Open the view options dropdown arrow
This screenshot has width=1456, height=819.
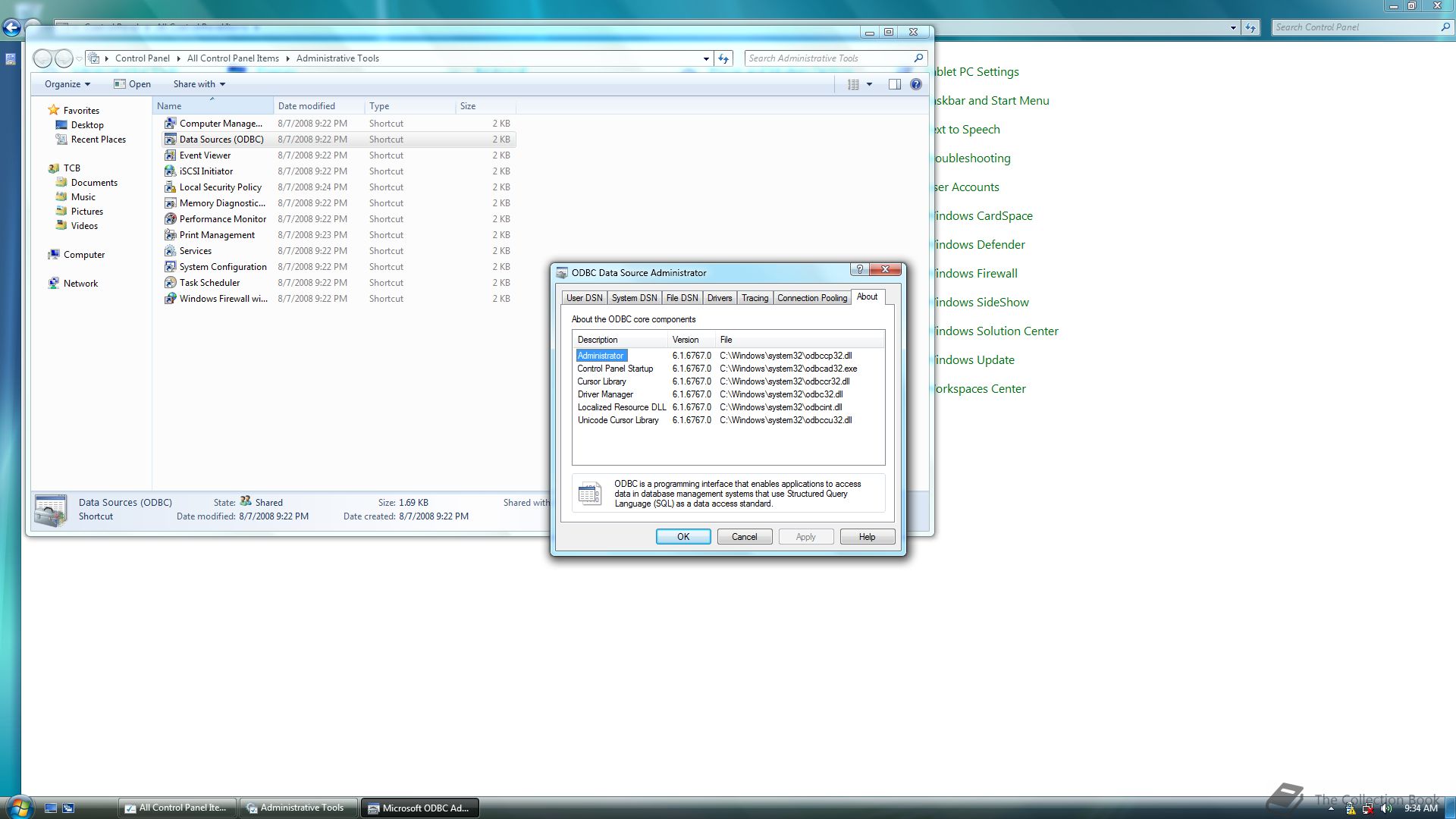(869, 84)
